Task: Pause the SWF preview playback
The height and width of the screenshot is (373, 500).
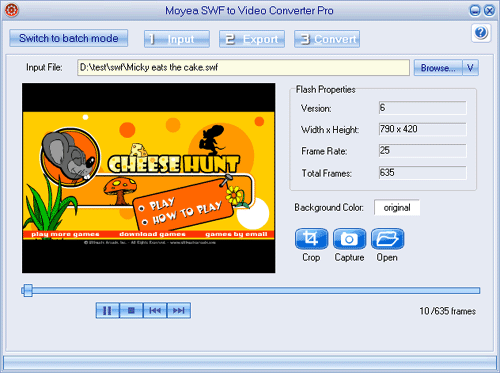Action: pos(107,311)
